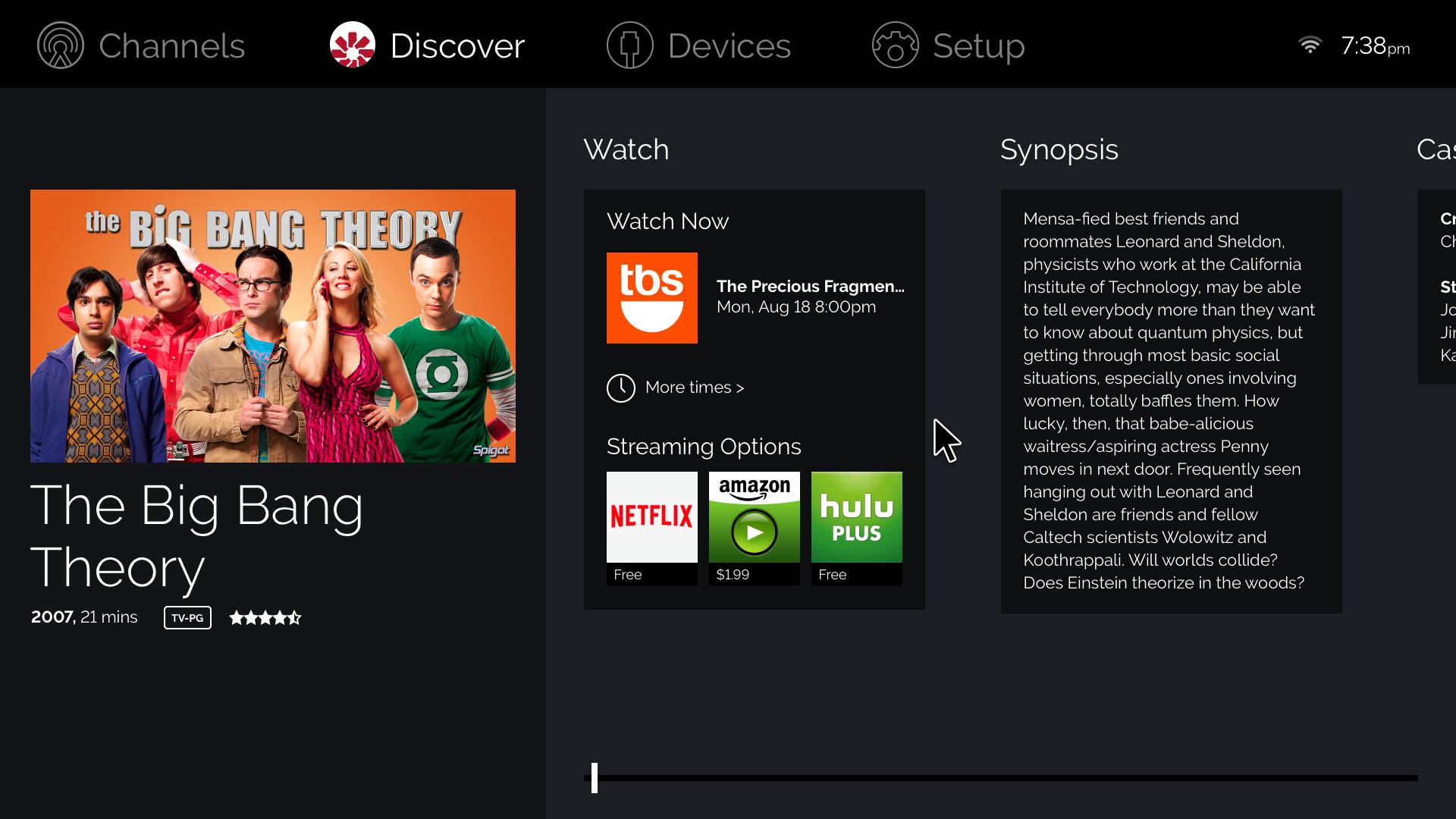Click The Big Bang Theory poster image
This screenshot has height=819, width=1456.
pyautogui.click(x=273, y=326)
